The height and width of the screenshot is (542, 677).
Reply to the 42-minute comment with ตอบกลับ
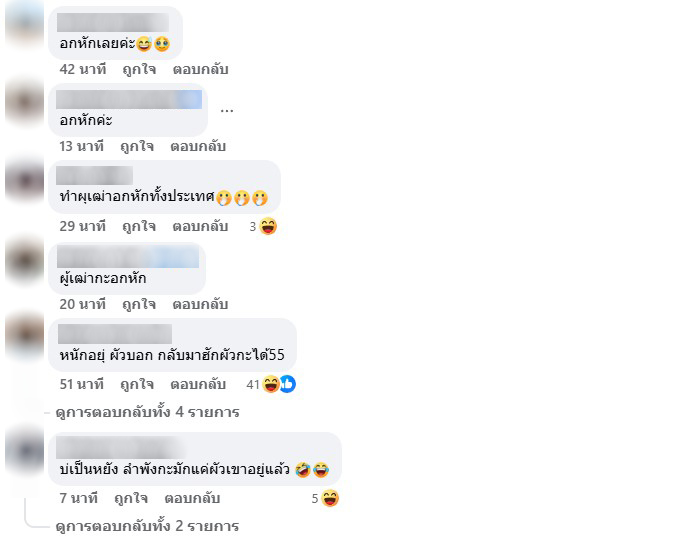[x=200, y=69]
